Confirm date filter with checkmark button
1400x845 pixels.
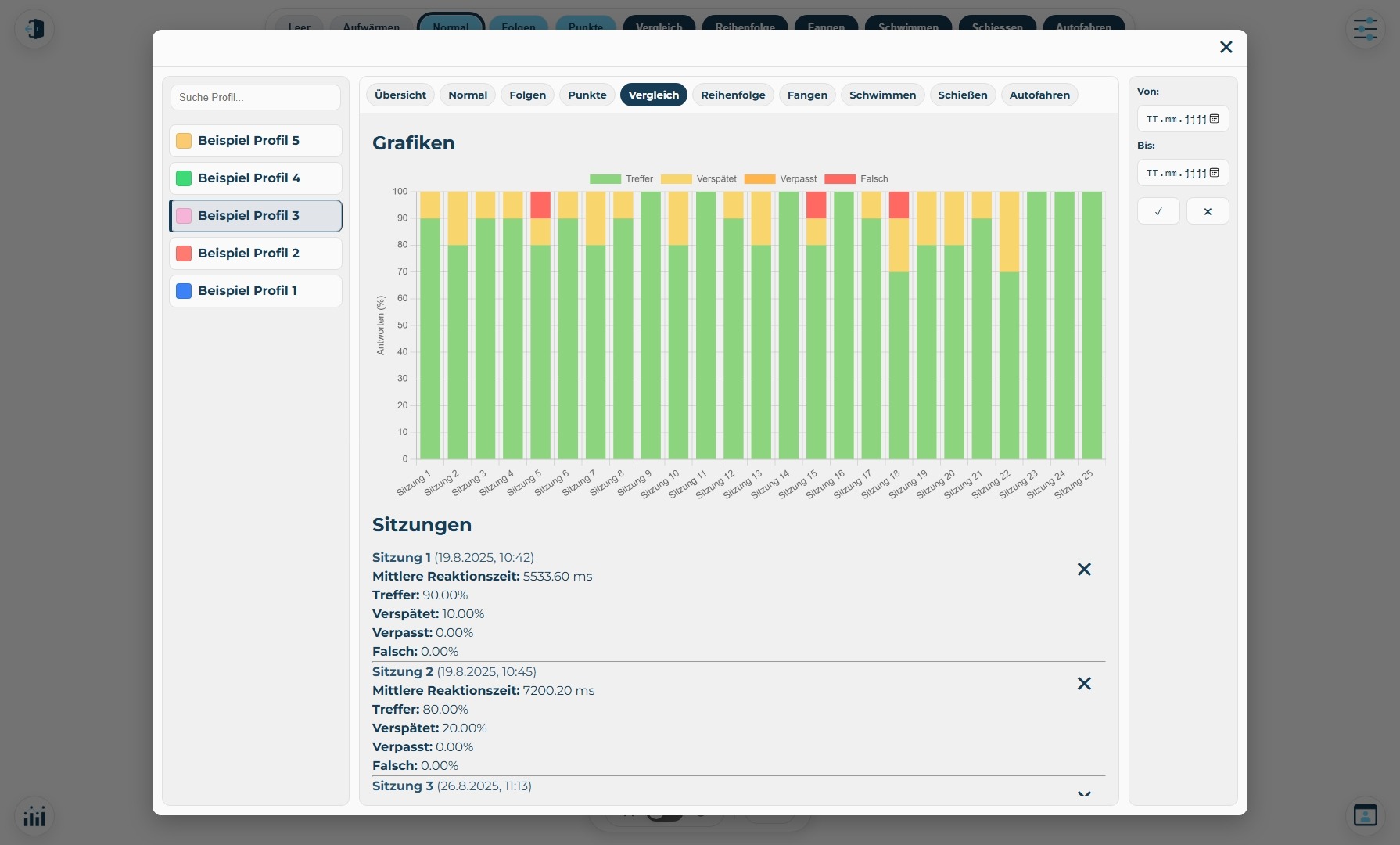1158,211
